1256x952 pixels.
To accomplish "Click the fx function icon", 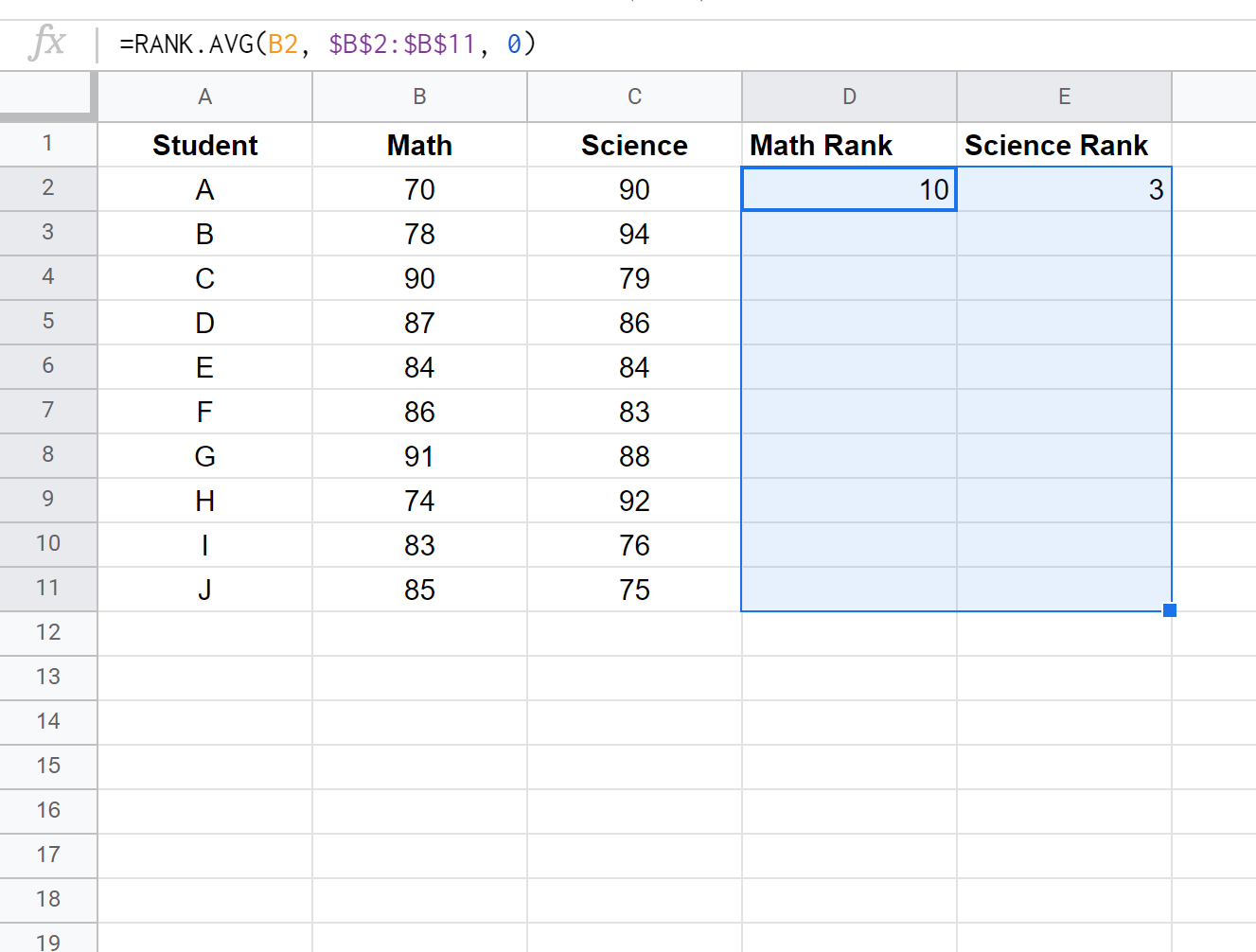I will pyautogui.click(x=47, y=44).
